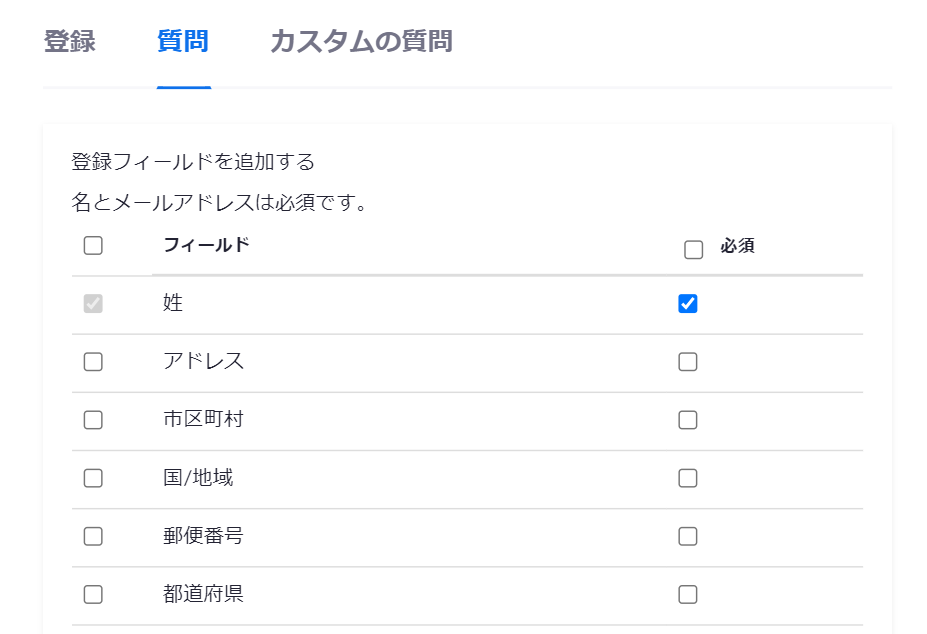Enable the アドレス field checkbox

pyautogui.click(x=93, y=362)
